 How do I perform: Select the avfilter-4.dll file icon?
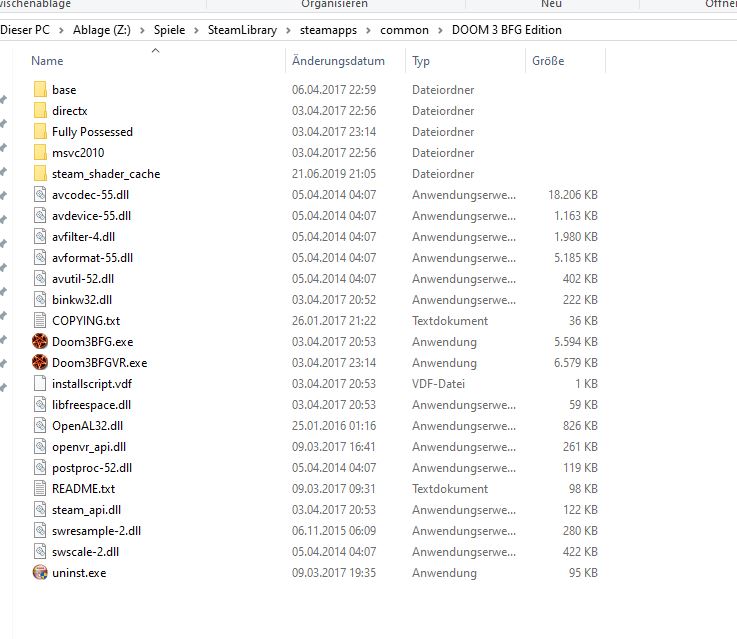40,236
